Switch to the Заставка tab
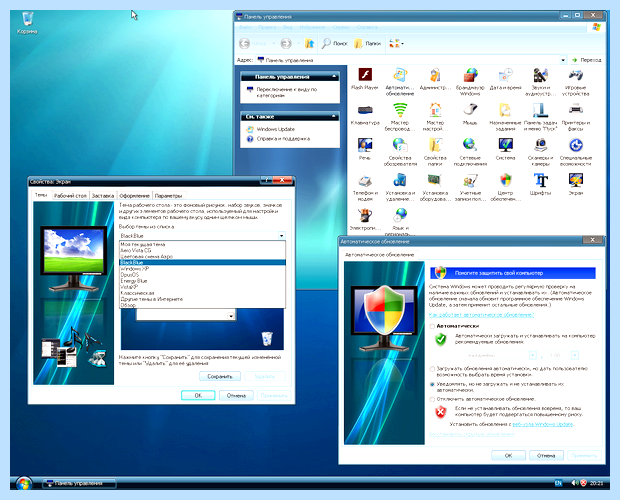620x500 pixels. (103, 196)
